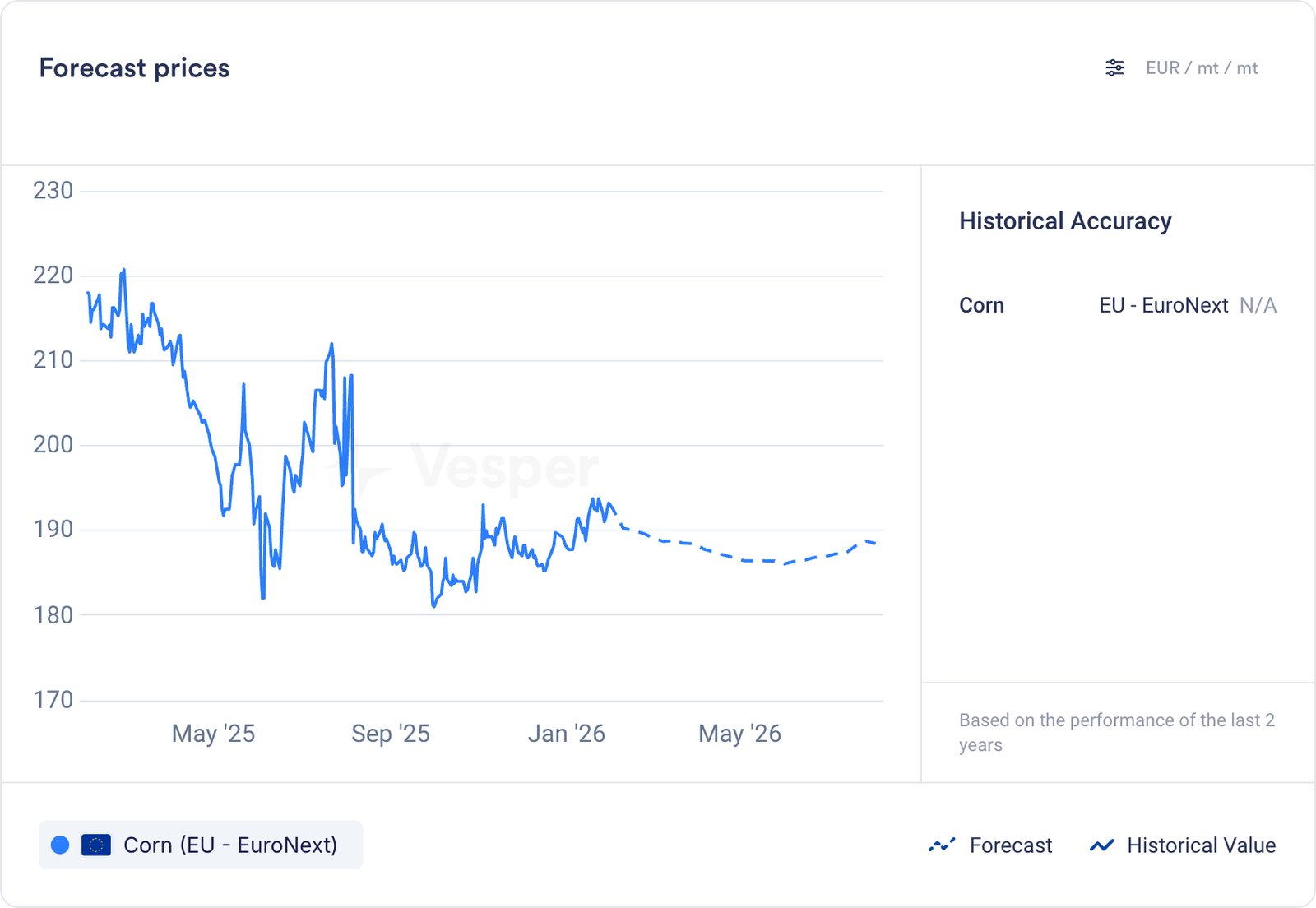Toggle the Forecast legend label

1010,845
